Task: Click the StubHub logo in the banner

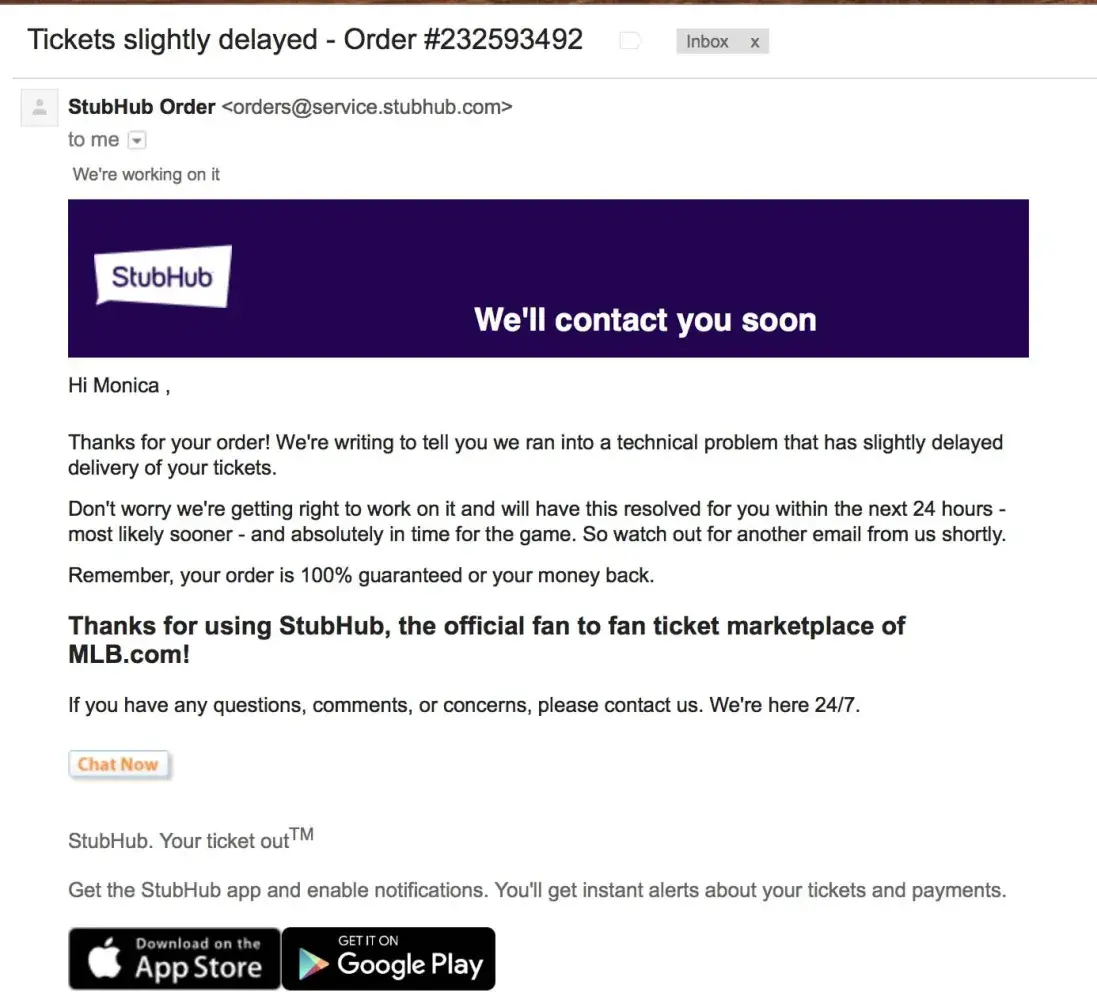Action: pyautogui.click(x=162, y=275)
